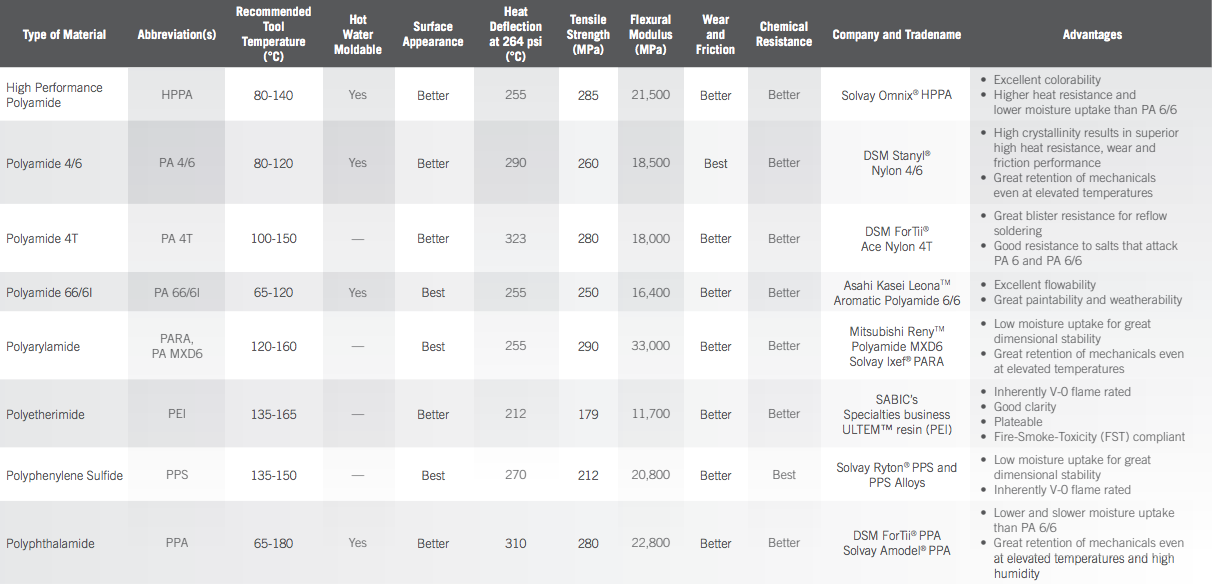1213x584 pixels.
Task: Click the "65-180" tool temperature cell
Action: click(x=274, y=543)
